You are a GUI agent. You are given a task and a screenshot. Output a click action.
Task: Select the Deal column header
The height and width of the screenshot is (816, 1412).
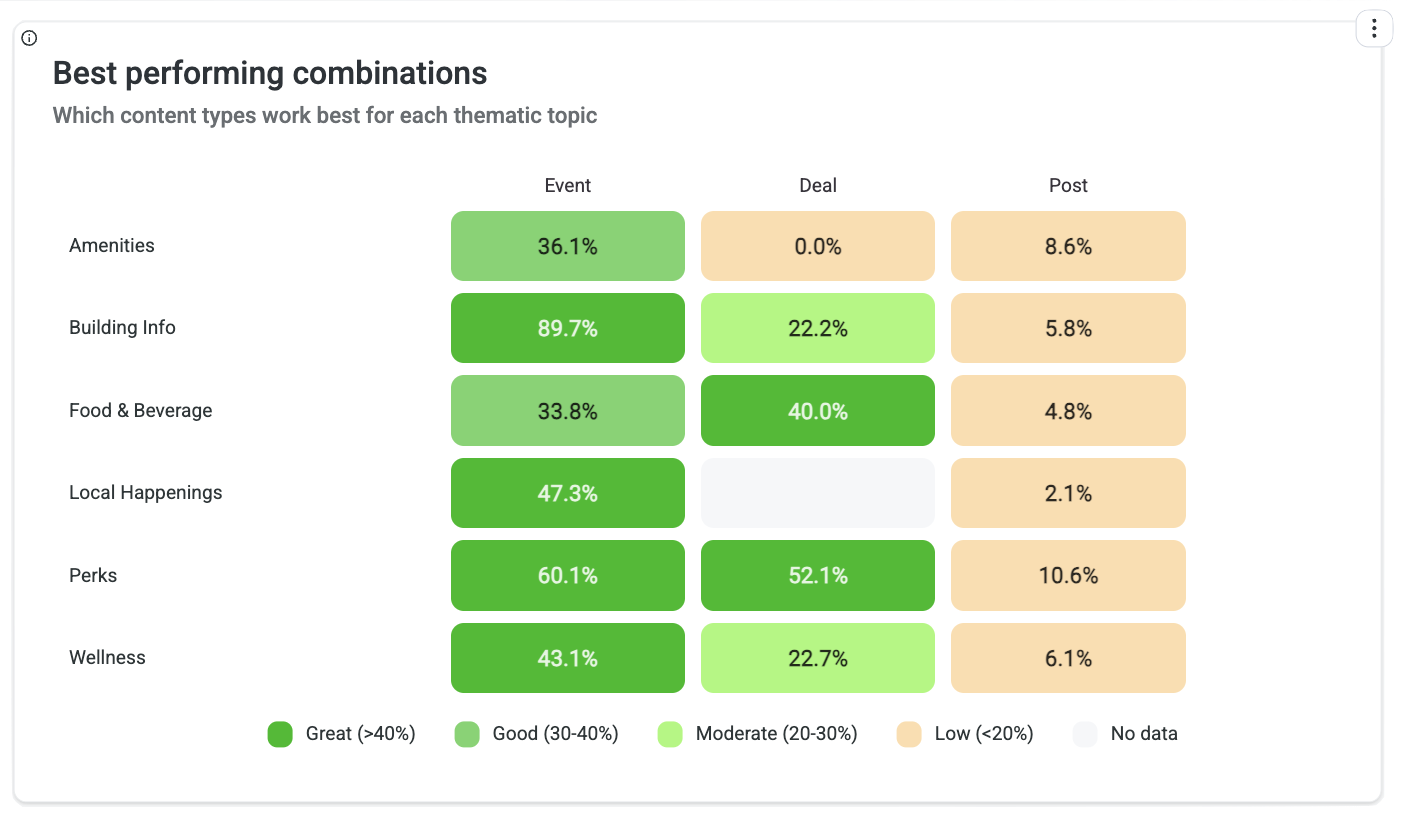click(x=818, y=186)
